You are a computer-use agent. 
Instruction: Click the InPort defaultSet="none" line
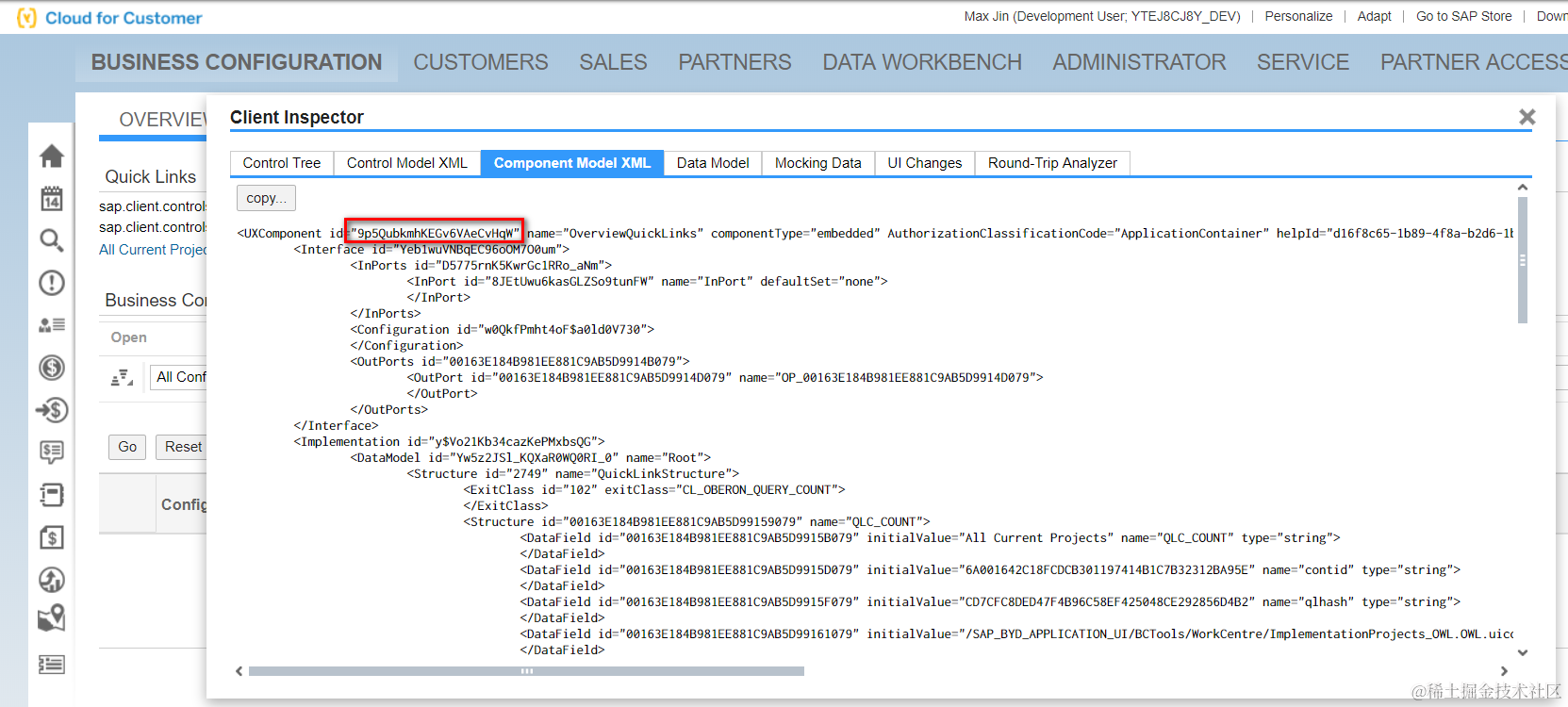(648, 281)
